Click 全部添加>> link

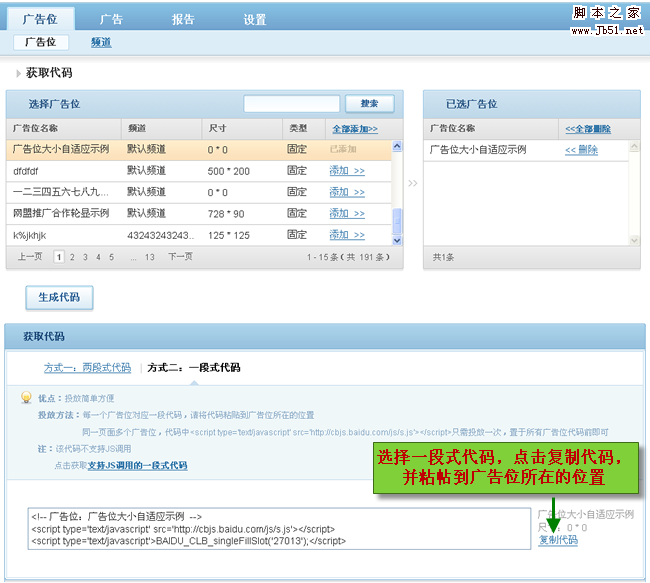355,129
